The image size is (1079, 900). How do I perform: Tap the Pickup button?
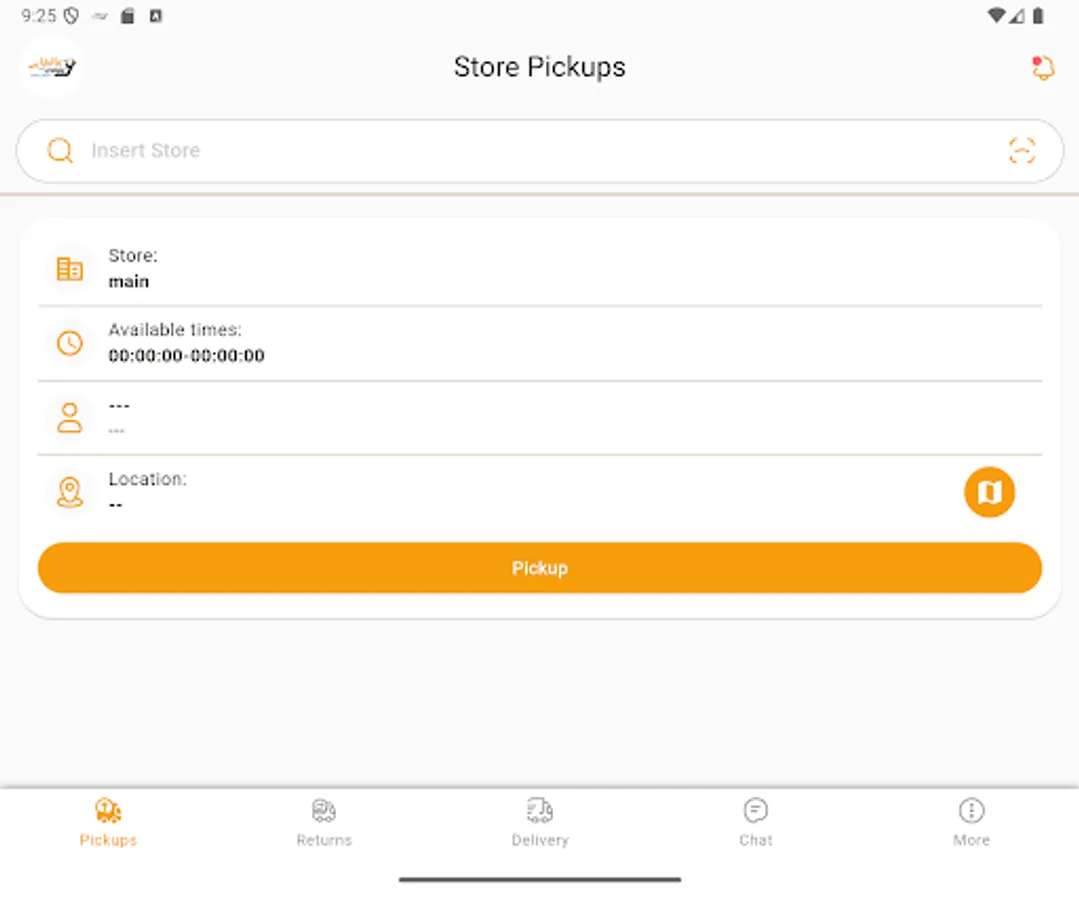539,567
